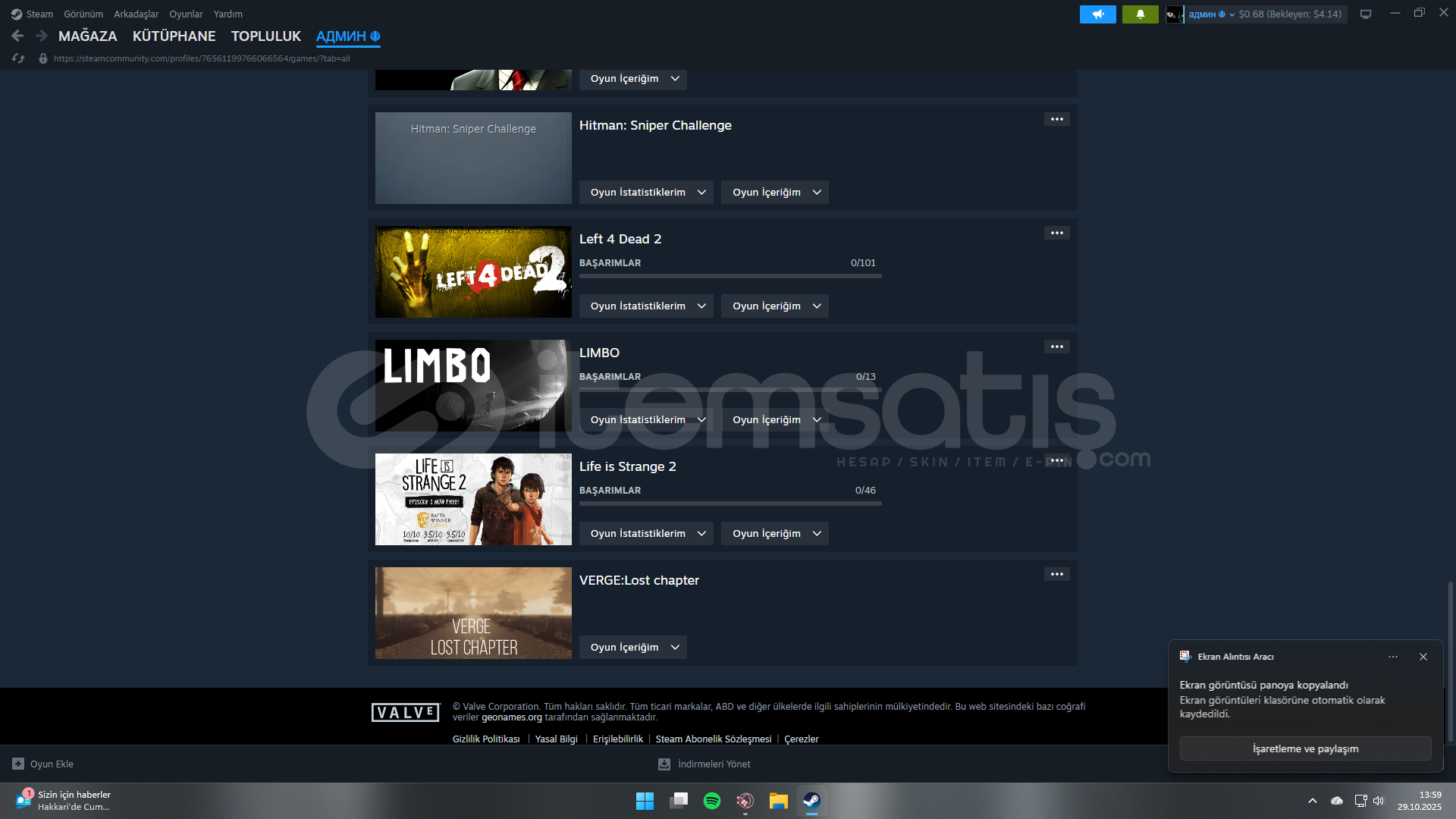
Task: Open the Görünüm menu
Action: click(x=83, y=14)
